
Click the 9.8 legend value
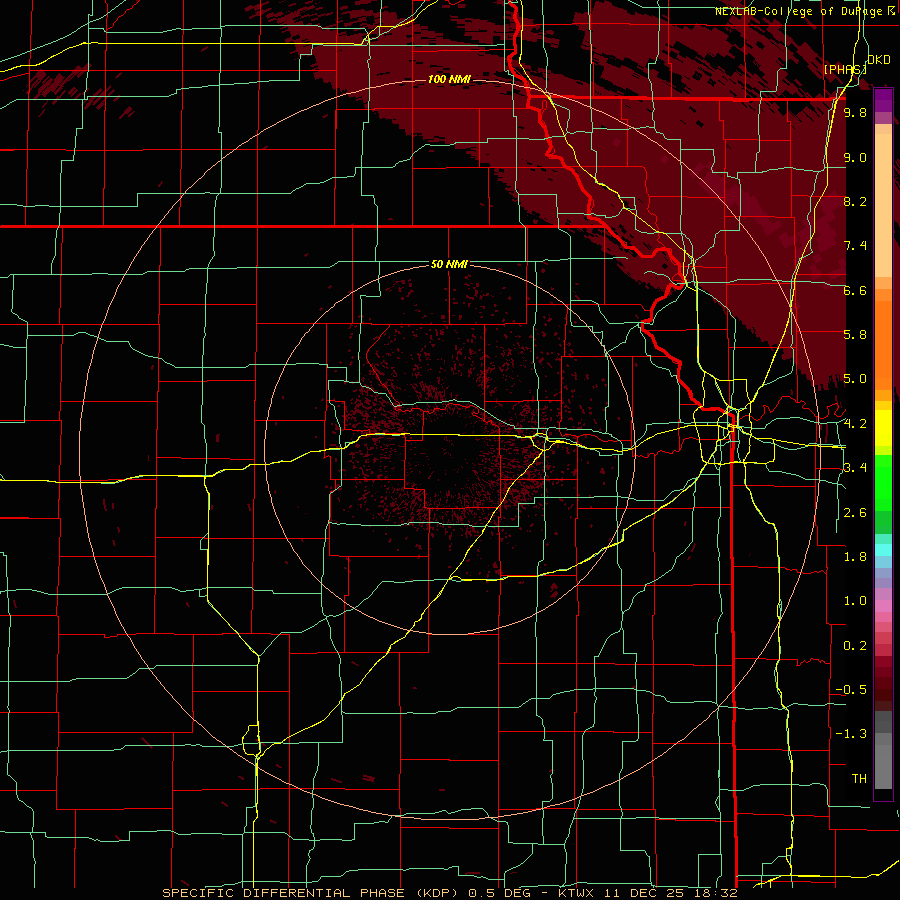pos(855,113)
